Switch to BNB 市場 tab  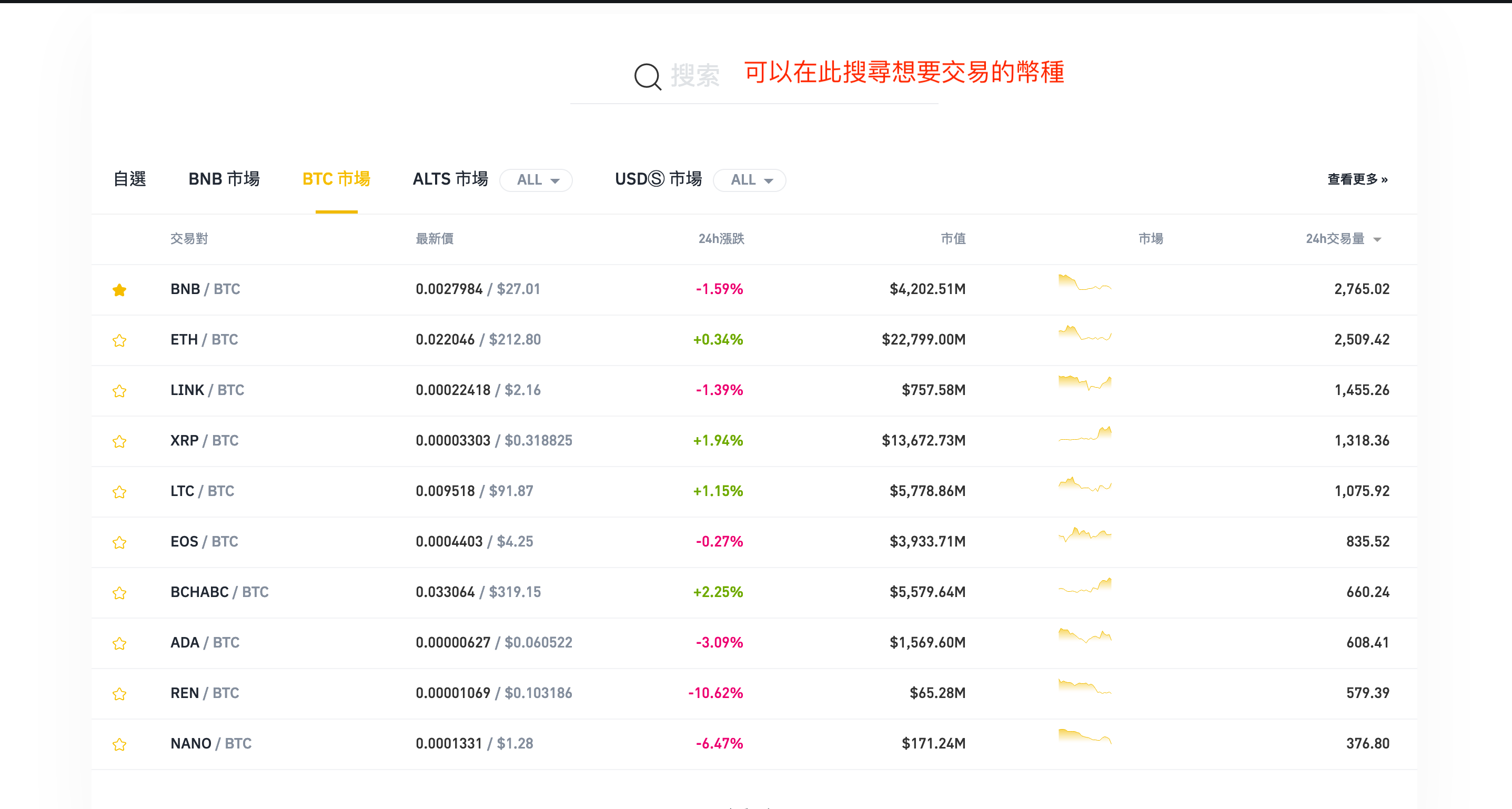point(224,179)
